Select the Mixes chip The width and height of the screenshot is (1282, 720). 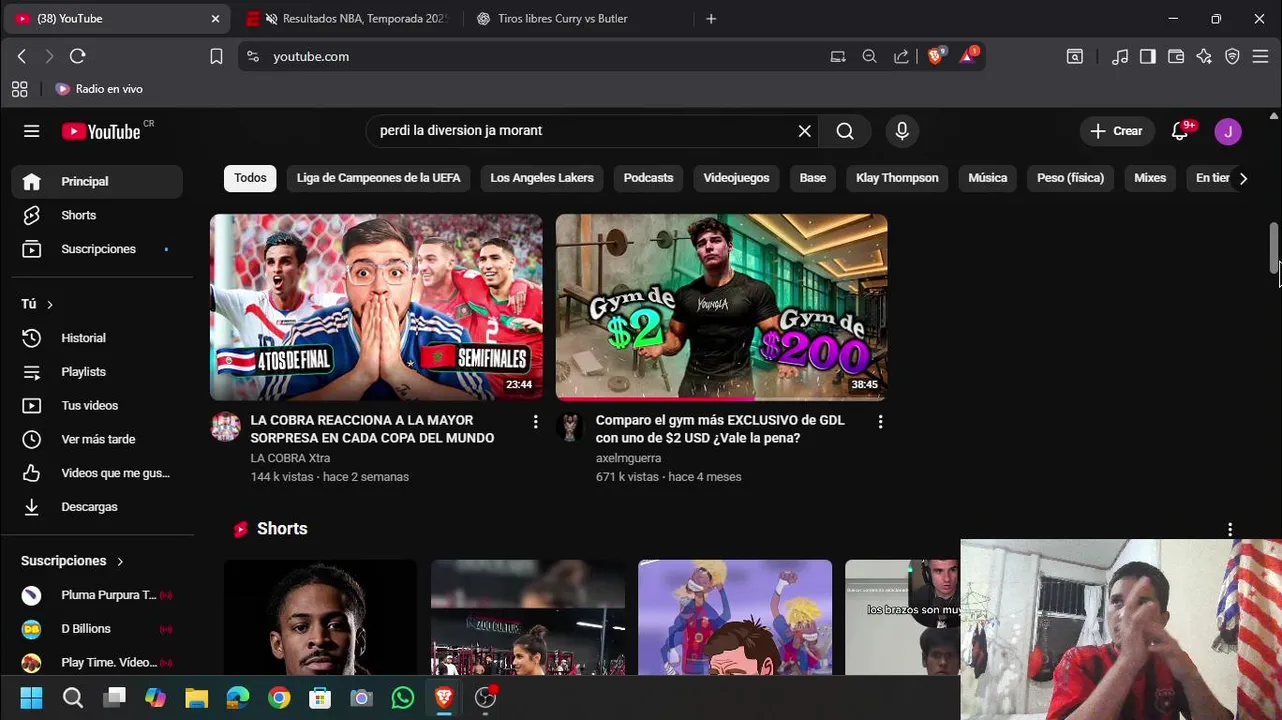point(1150,178)
